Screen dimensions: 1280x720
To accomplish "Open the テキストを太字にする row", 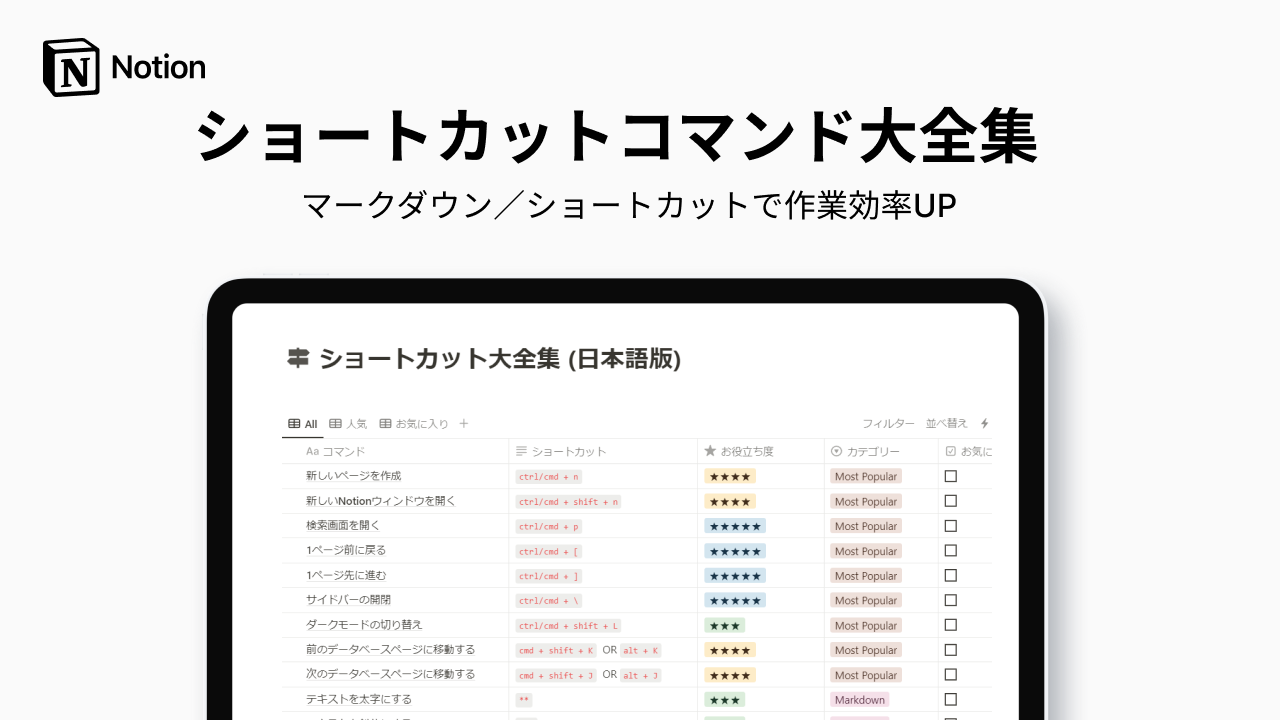I will [359, 700].
